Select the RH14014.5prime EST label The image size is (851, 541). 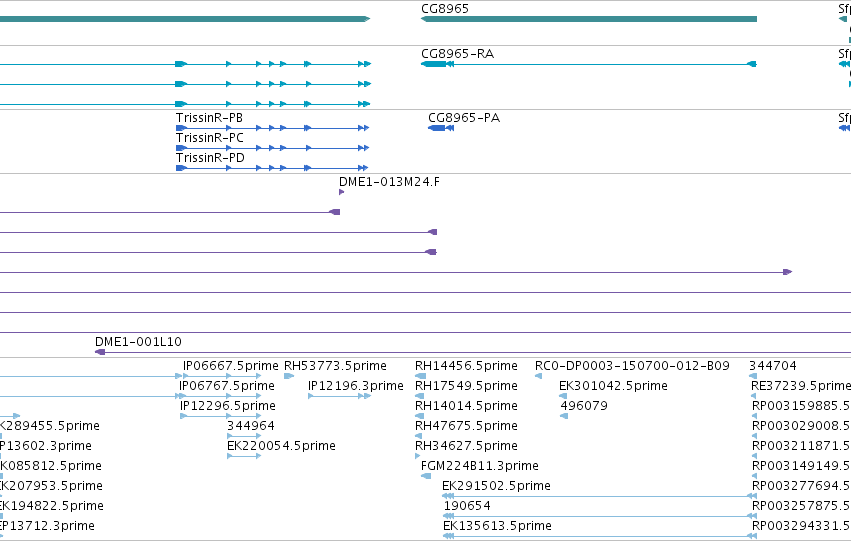[x=466, y=406]
